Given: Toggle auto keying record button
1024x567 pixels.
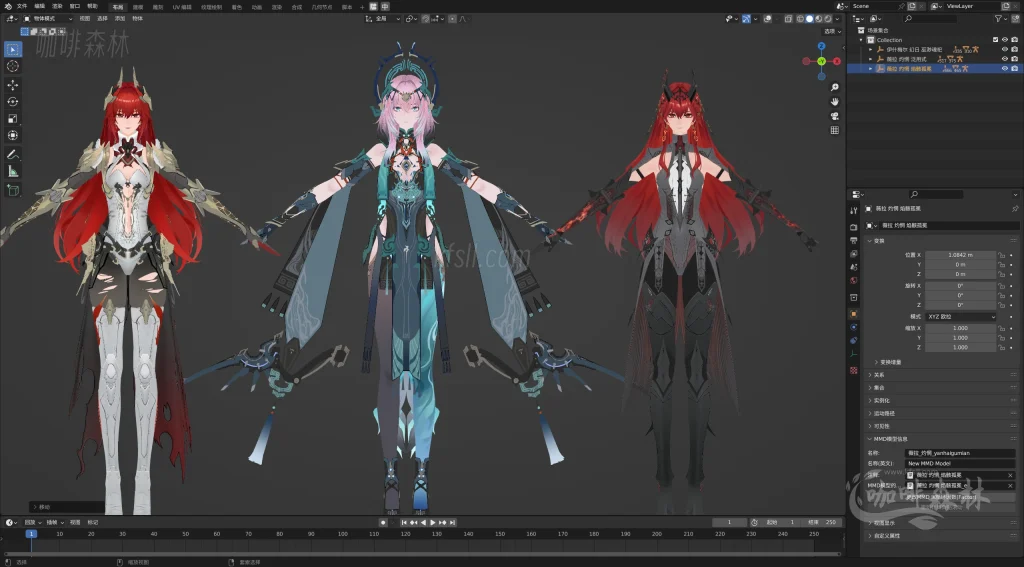Looking at the screenshot, I should click(383, 523).
